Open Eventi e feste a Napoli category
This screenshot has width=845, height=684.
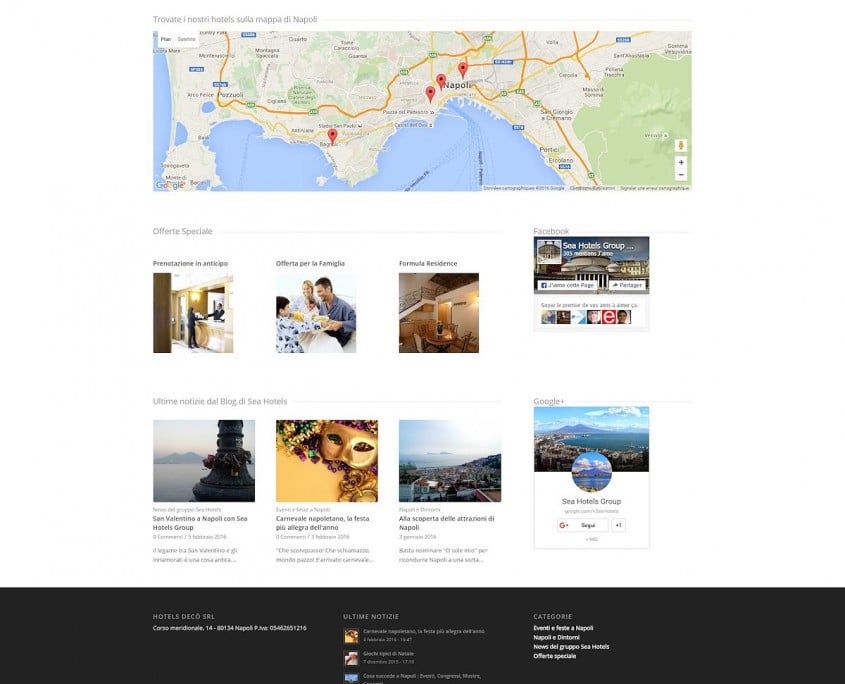(x=563, y=628)
